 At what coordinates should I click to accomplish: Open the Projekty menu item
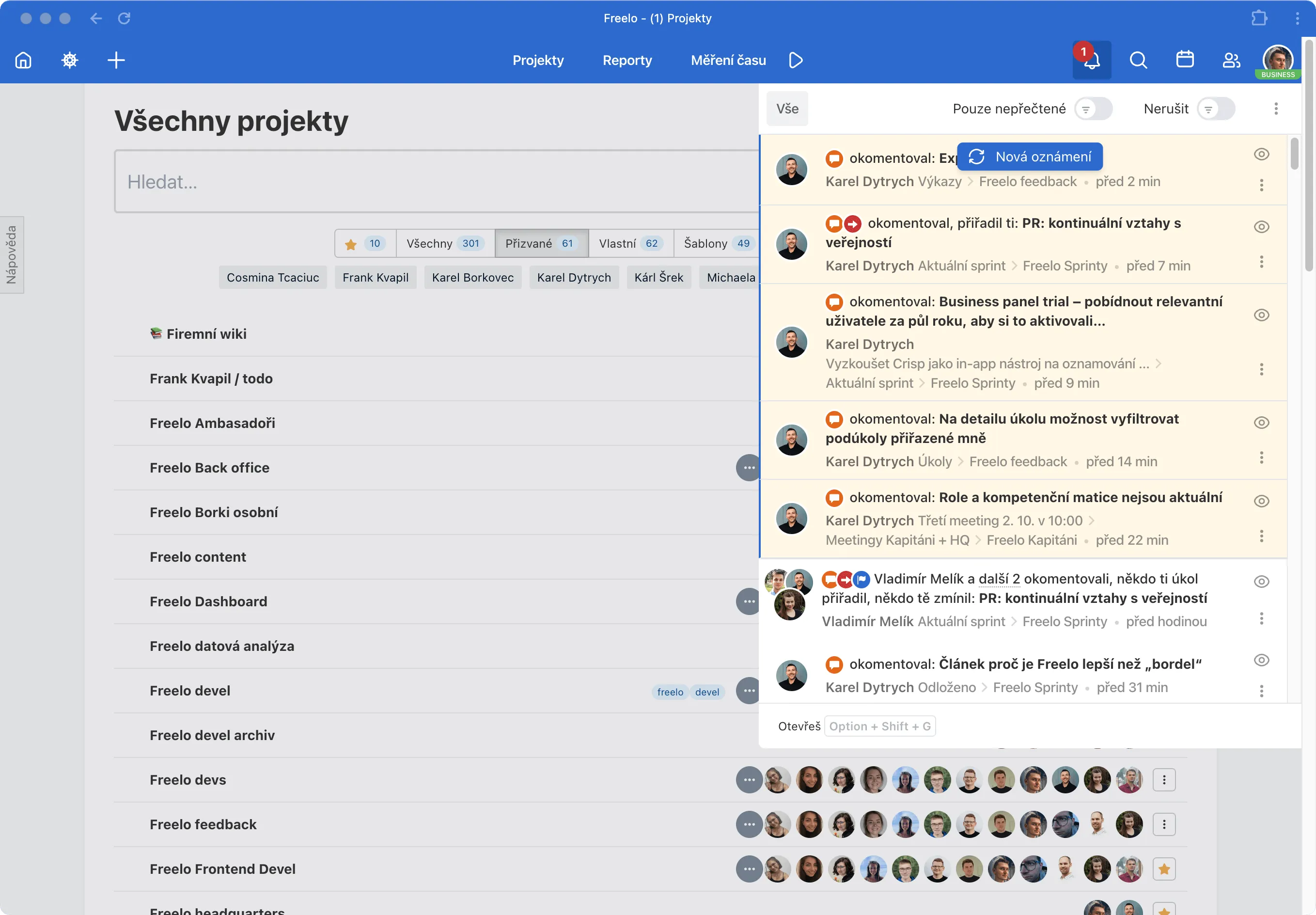pyautogui.click(x=538, y=60)
